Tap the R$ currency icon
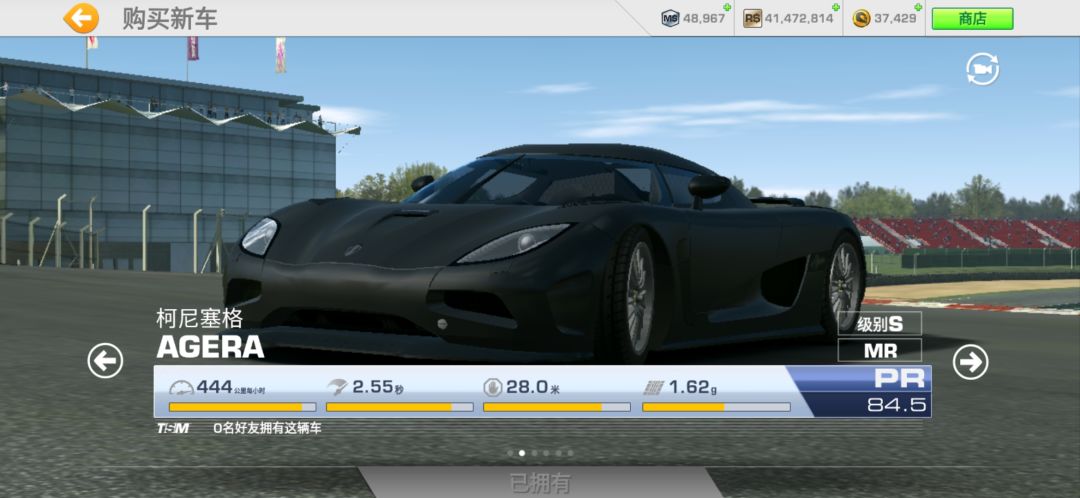 point(752,19)
